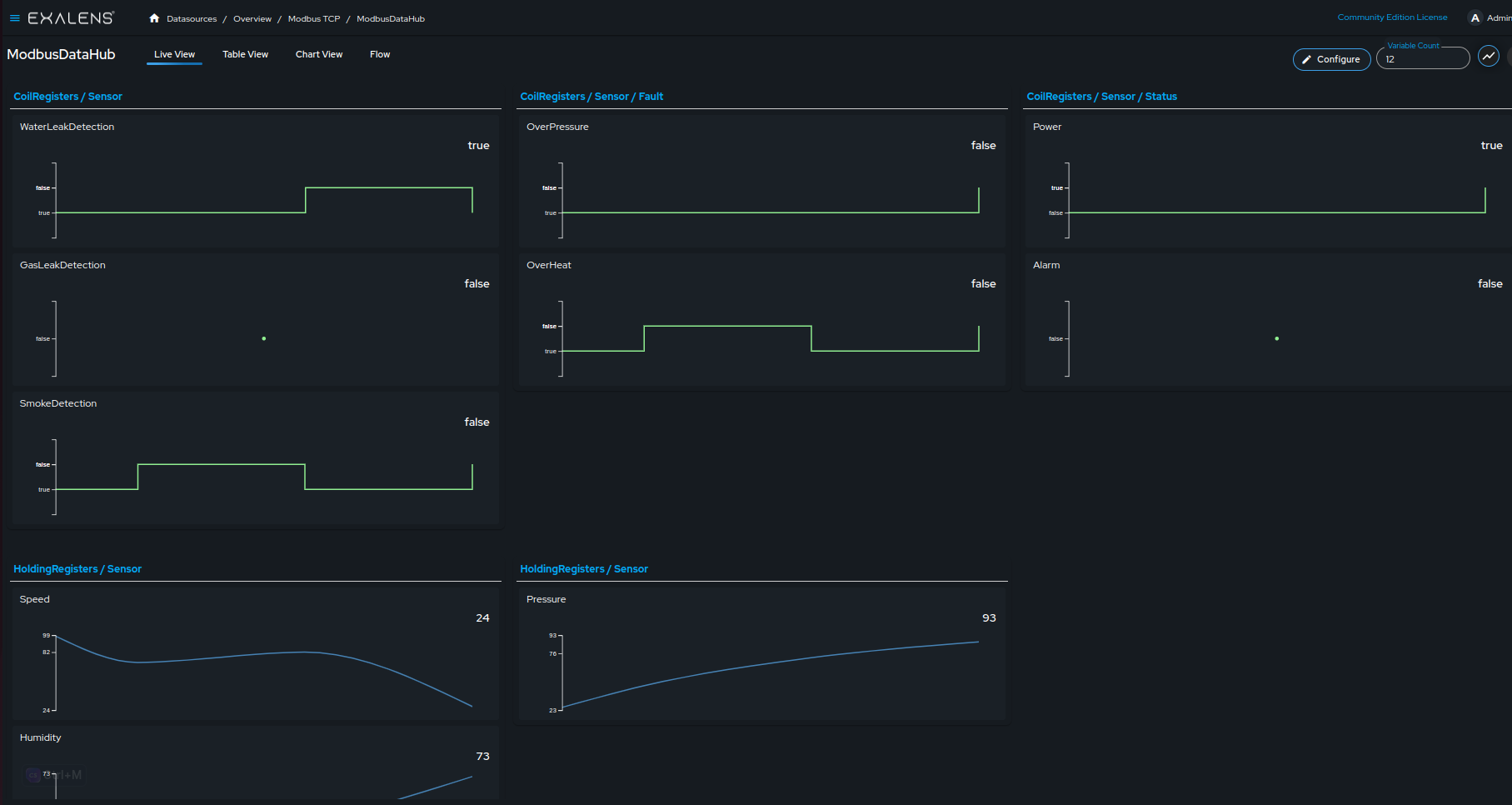This screenshot has height=805, width=1512.
Task: Click the Admin user name
Action: (x=1499, y=17)
